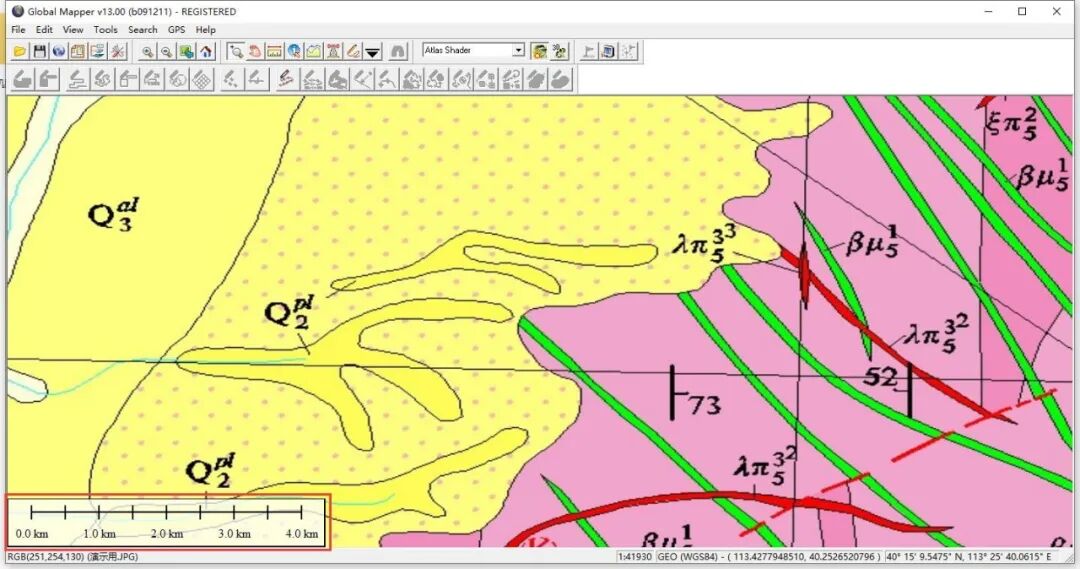Toggle hill shading icon beside shader list
The height and width of the screenshot is (569, 1080).
539,51
